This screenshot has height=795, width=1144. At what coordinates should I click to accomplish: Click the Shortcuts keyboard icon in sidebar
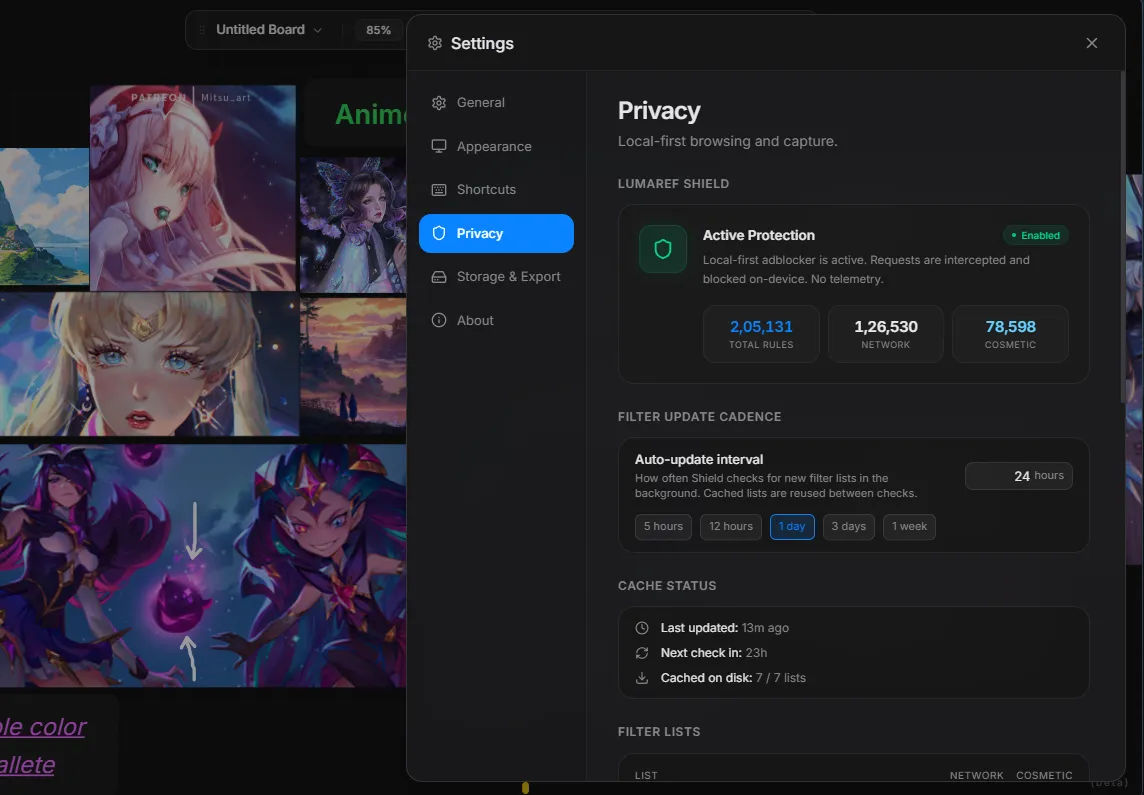point(438,190)
